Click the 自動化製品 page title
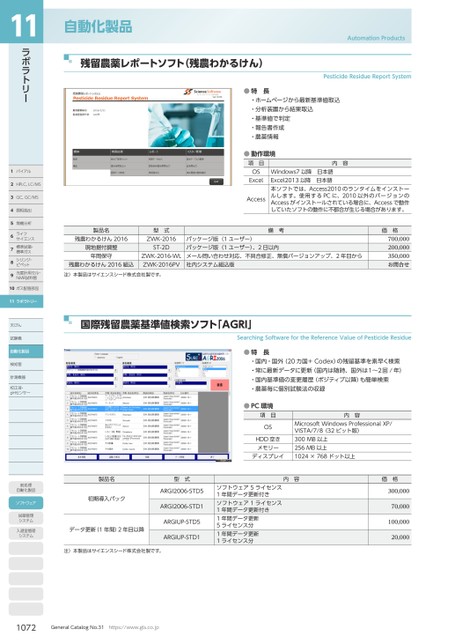The height and width of the screenshot is (644, 455). [x=98, y=27]
